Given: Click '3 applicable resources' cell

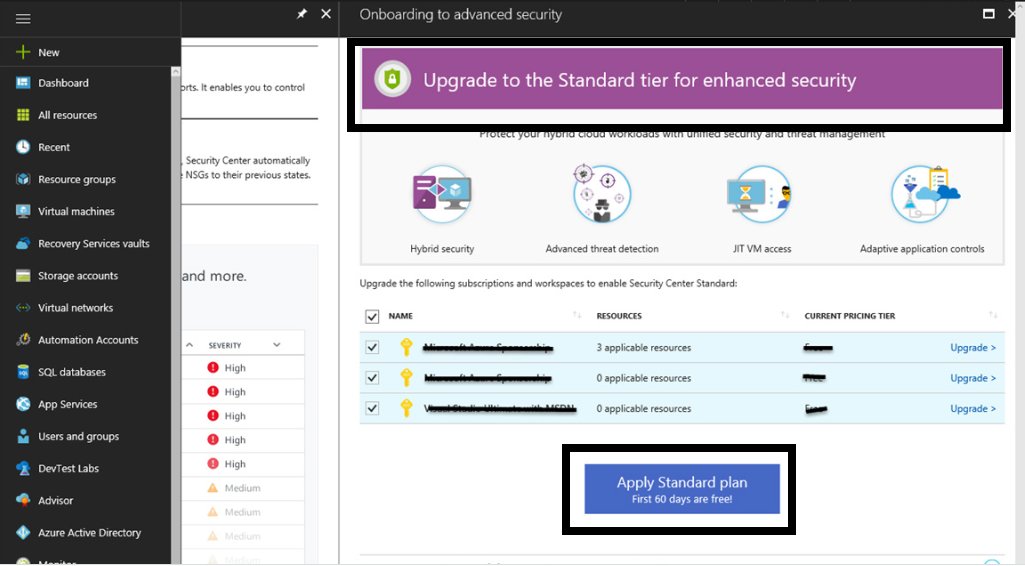Looking at the screenshot, I should click(643, 348).
